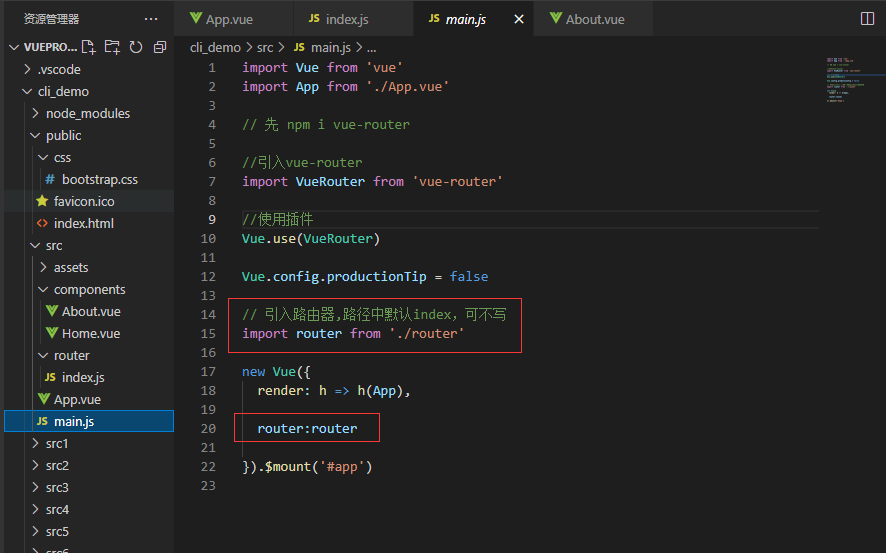The height and width of the screenshot is (553, 886).
Task: Click line number 17 in the gutter
Action: [208, 372]
